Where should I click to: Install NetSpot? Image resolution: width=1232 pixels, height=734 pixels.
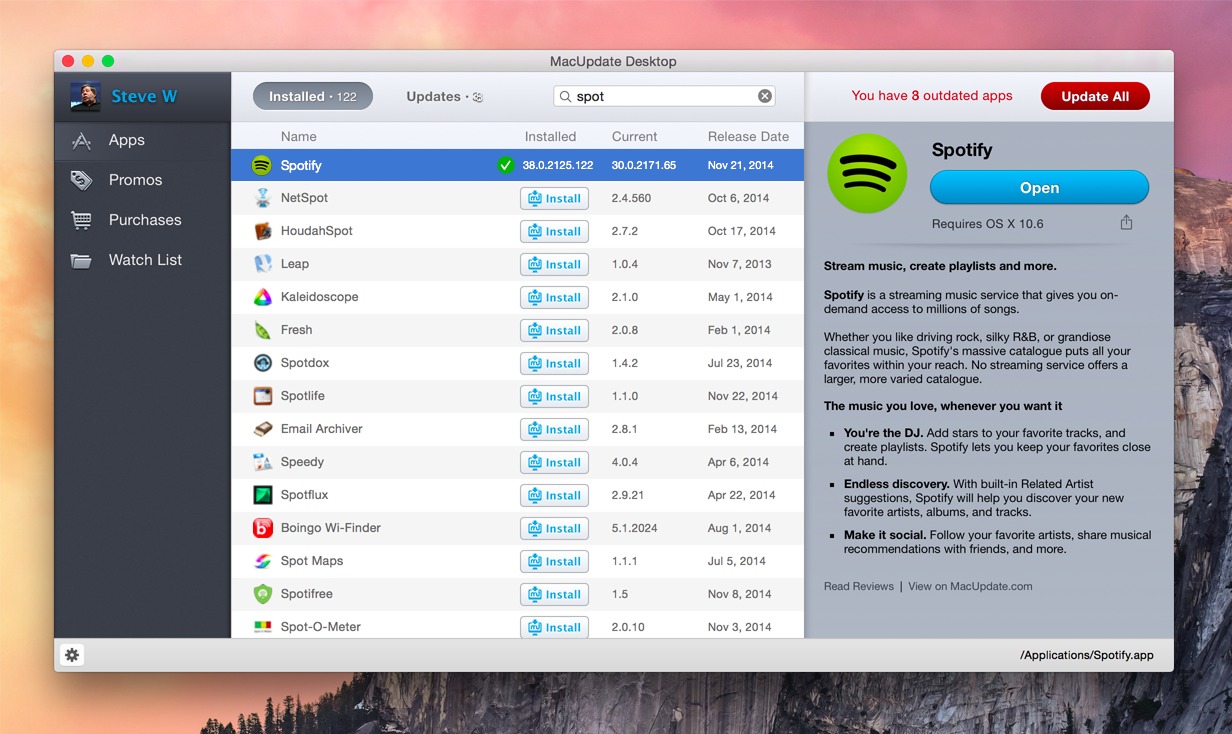tap(554, 198)
